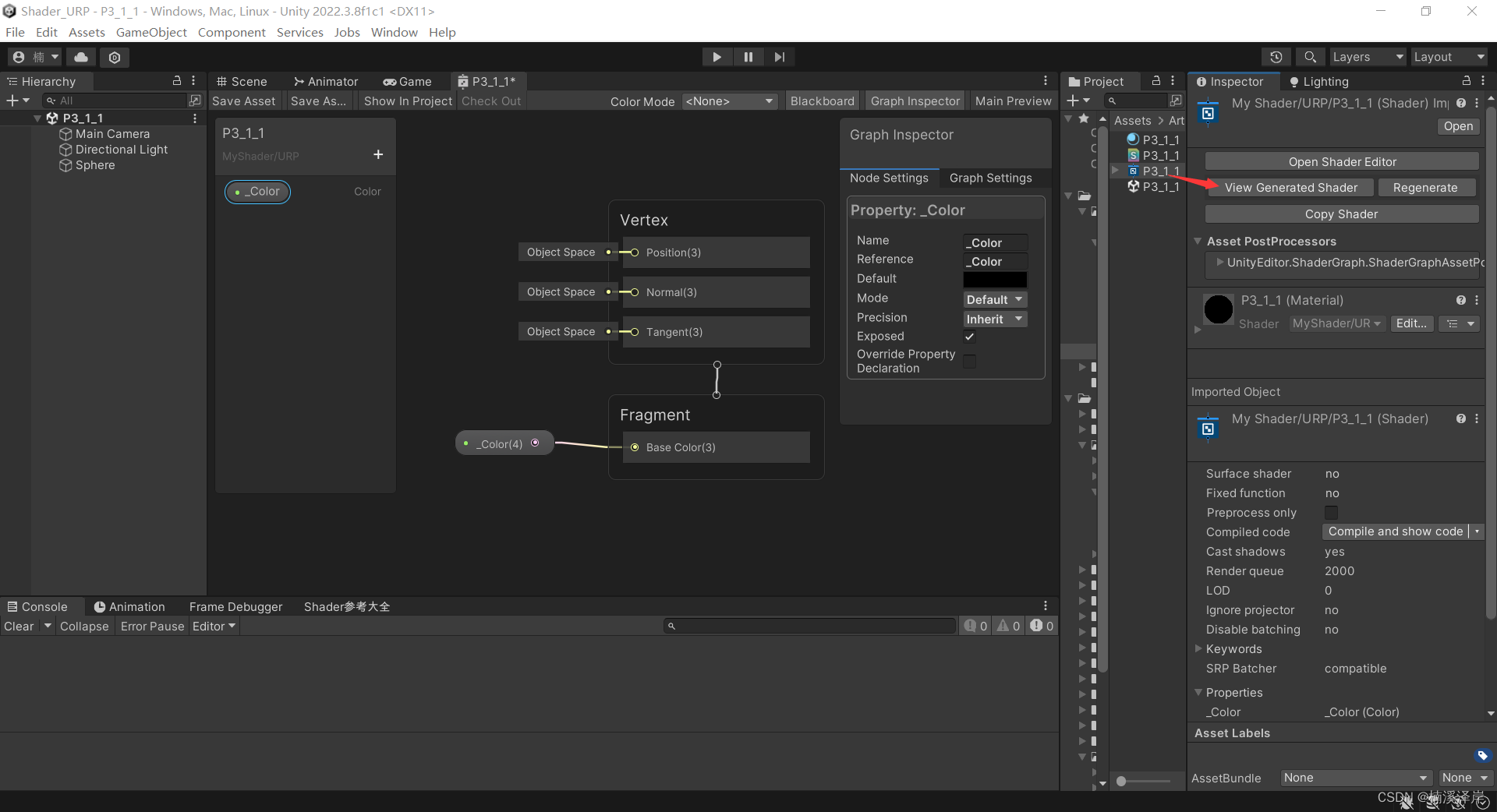Lock the Project panel
1497x812 pixels.
(x=1156, y=81)
